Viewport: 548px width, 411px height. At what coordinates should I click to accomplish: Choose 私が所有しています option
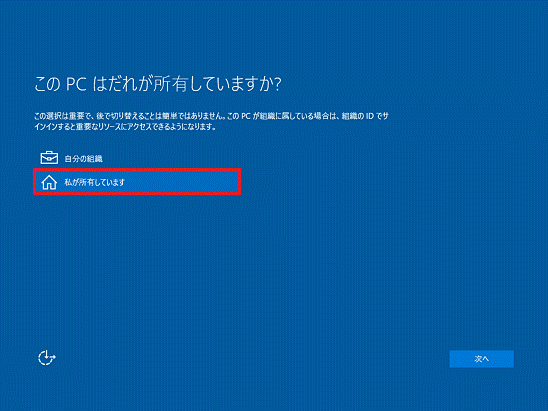(x=137, y=182)
